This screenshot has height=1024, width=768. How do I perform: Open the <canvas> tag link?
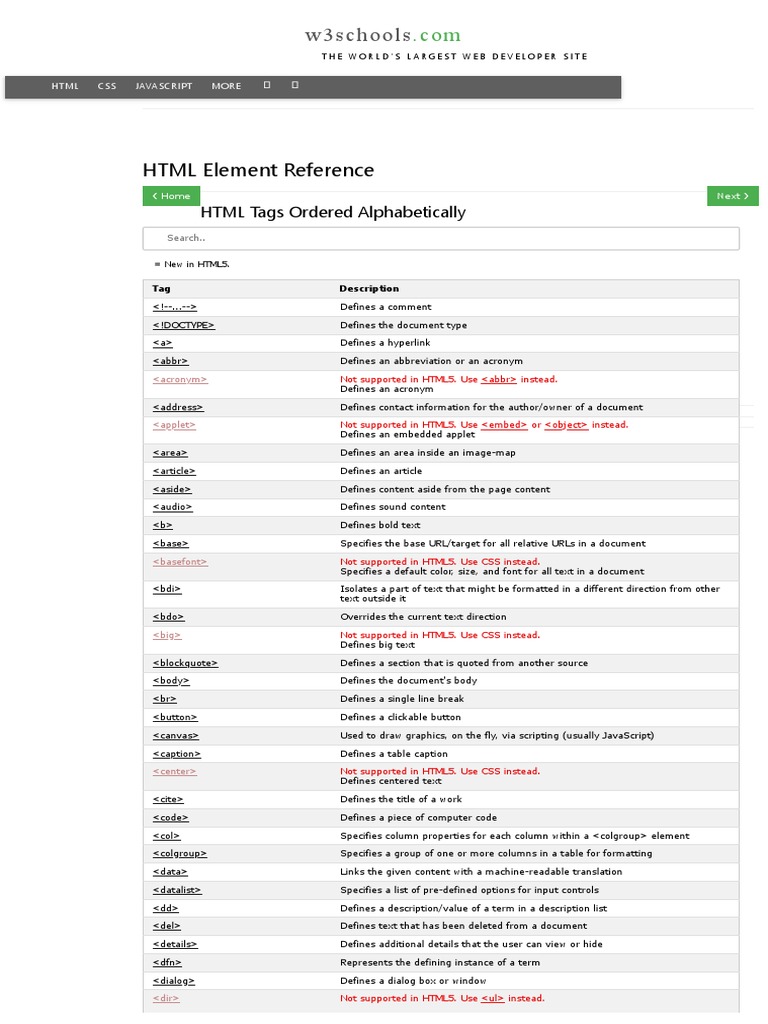175,735
